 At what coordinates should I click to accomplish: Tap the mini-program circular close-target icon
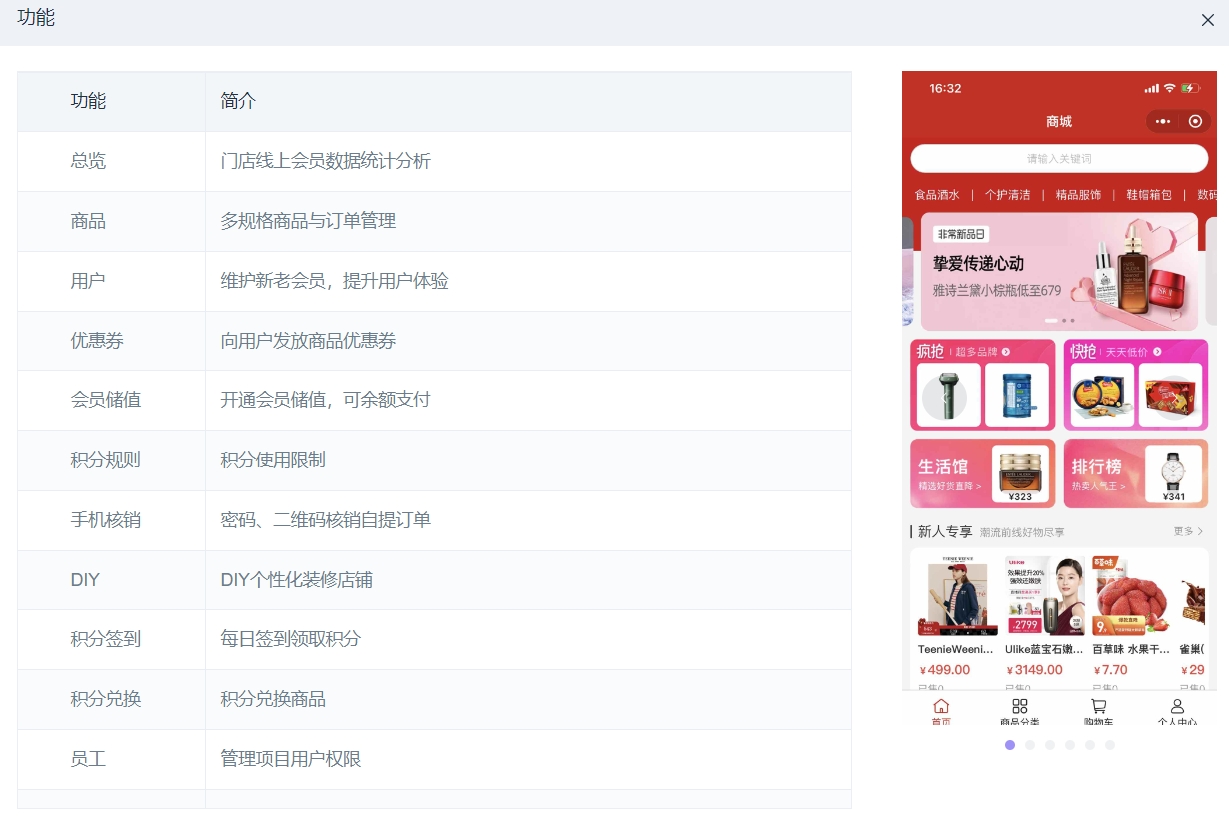pyautogui.click(x=1195, y=121)
